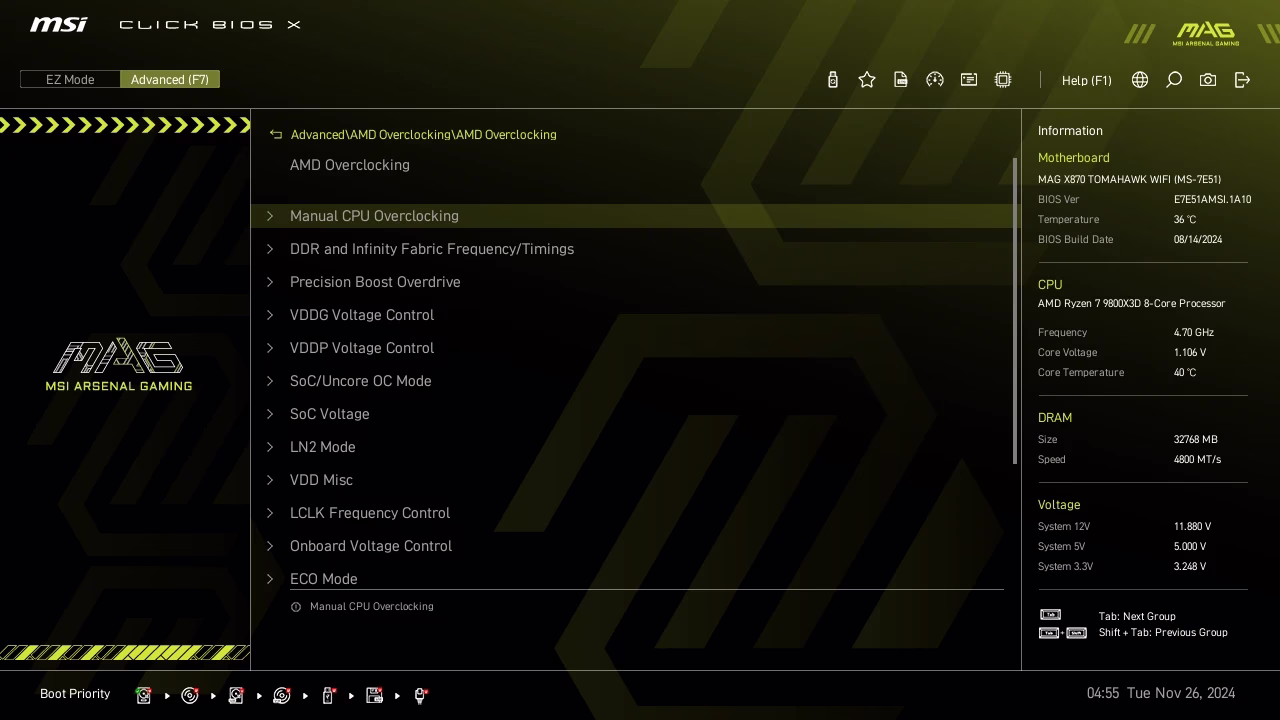Click the 4800 MT/s DRAM speed value
This screenshot has height=720, width=1280.
tap(1197, 460)
